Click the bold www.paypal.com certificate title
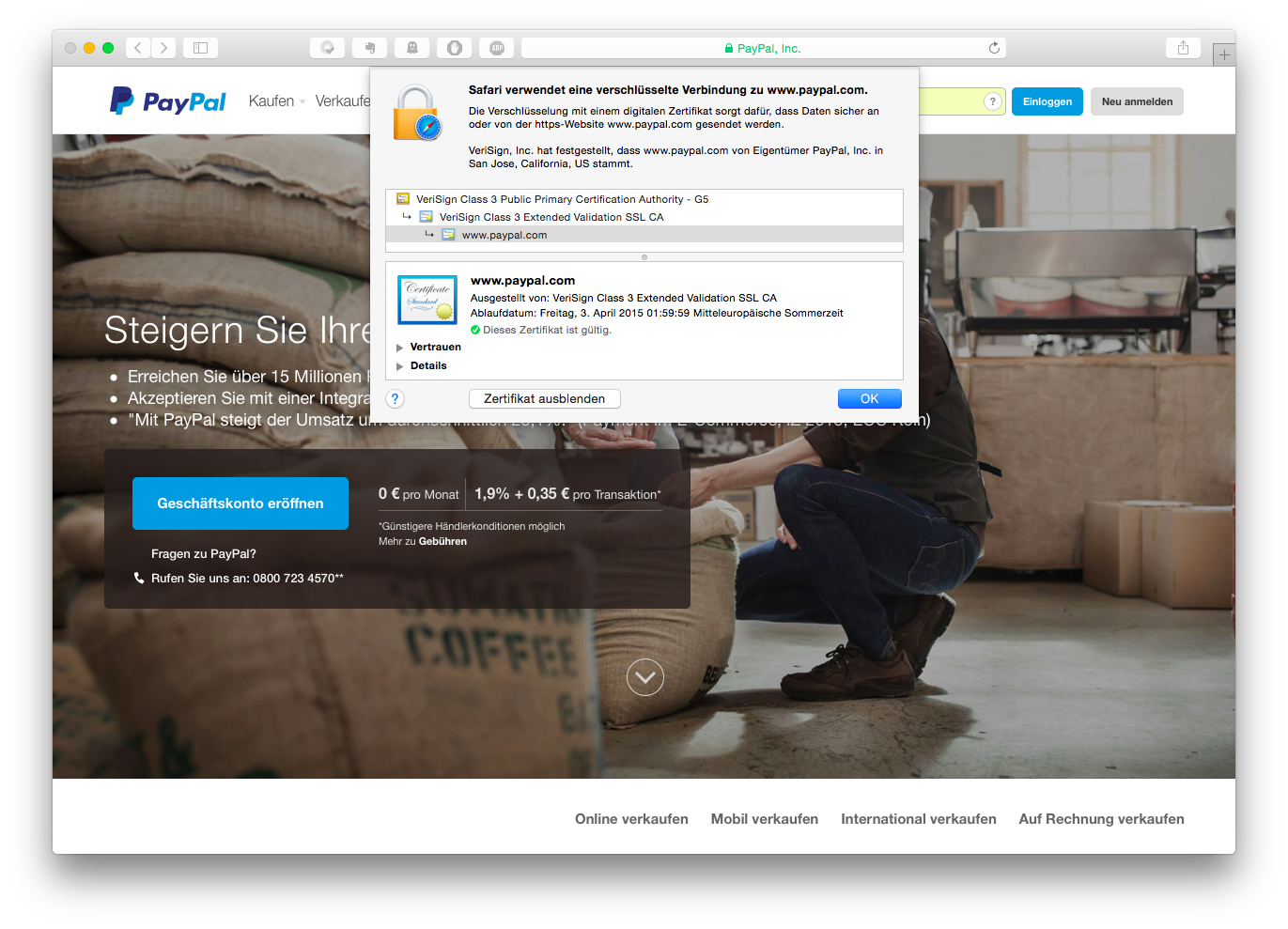Screen dimensions: 1288x929 coord(522,280)
